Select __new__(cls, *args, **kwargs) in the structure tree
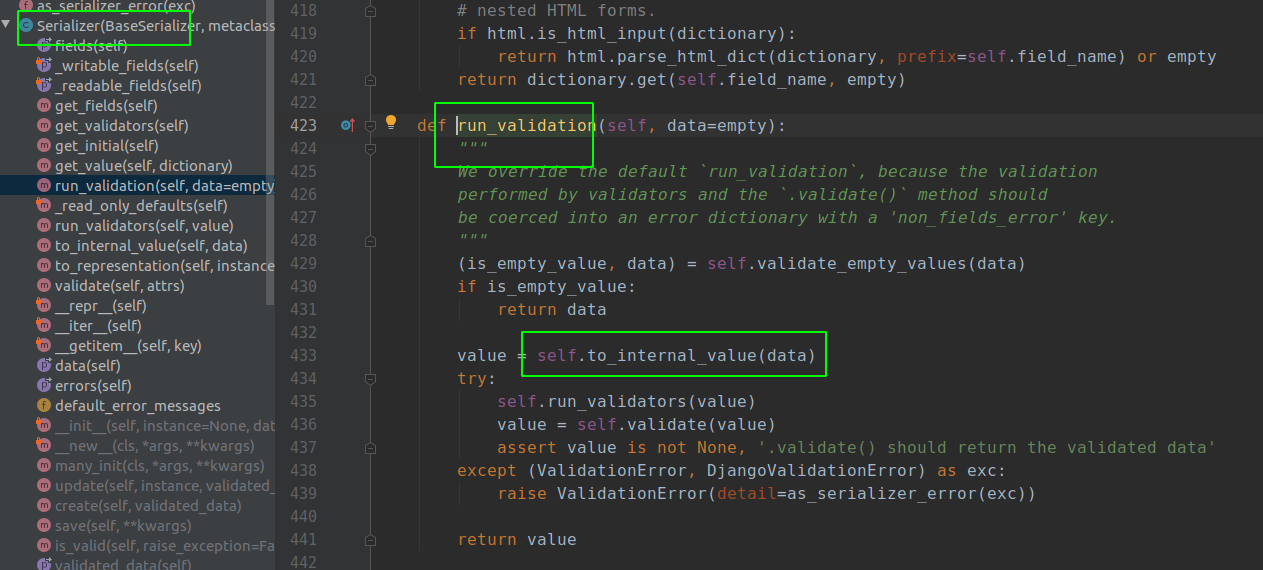Screen dimensions: 1263x570 (x=155, y=446)
